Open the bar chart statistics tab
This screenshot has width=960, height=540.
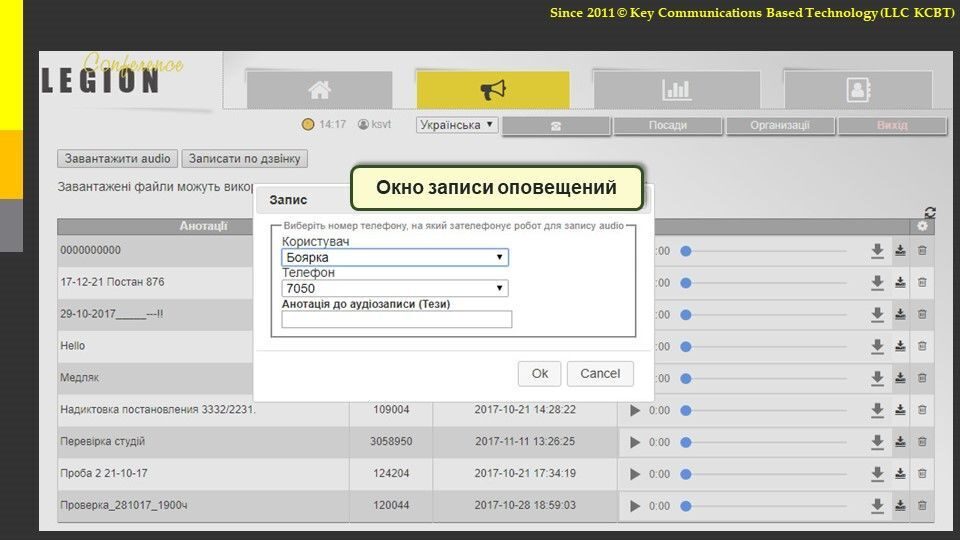coord(676,90)
